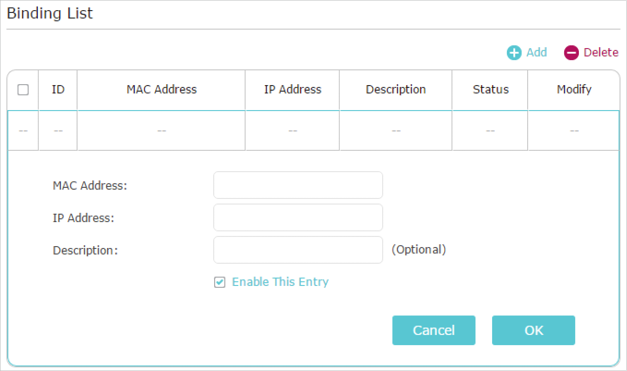The height and width of the screenshot is (371, 627).
Task: Focus the MAC Address input field
Action: pos(298,185)
